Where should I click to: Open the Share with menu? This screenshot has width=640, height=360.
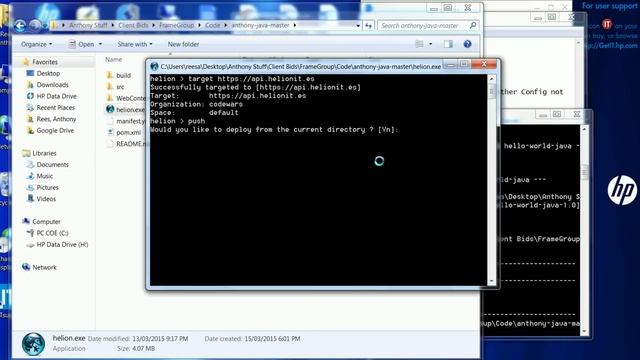tap(135, 44)
